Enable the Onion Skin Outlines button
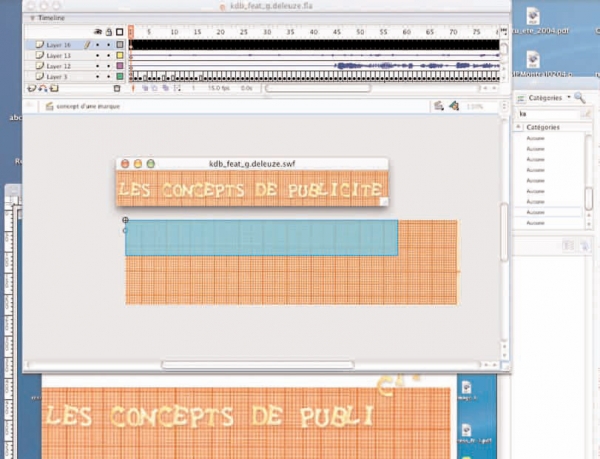The width and height of the screenshot is (600, 459). pos(155,88)
